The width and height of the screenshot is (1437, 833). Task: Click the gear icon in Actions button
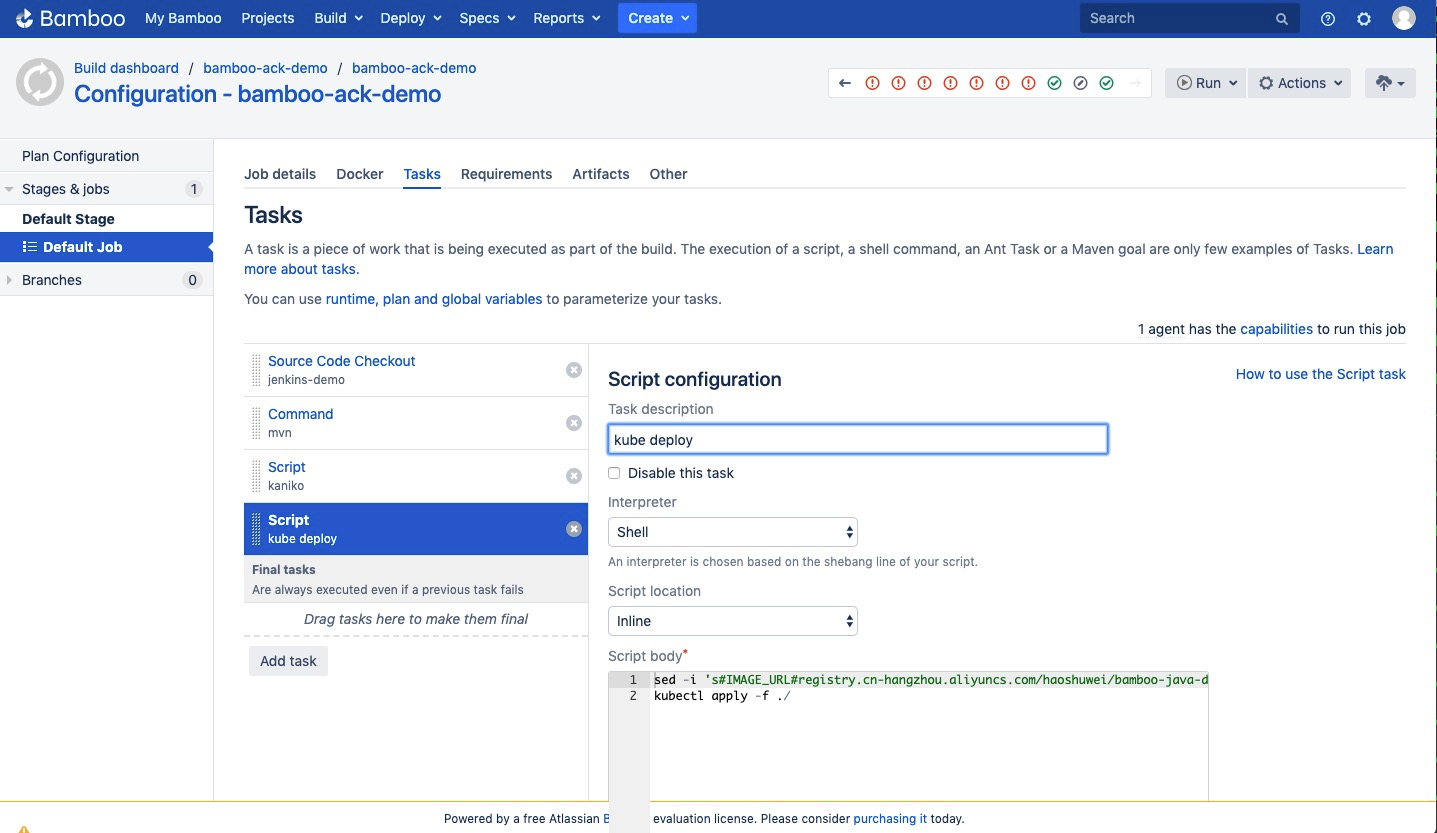pyautogui.click(x=1266, y=83)
